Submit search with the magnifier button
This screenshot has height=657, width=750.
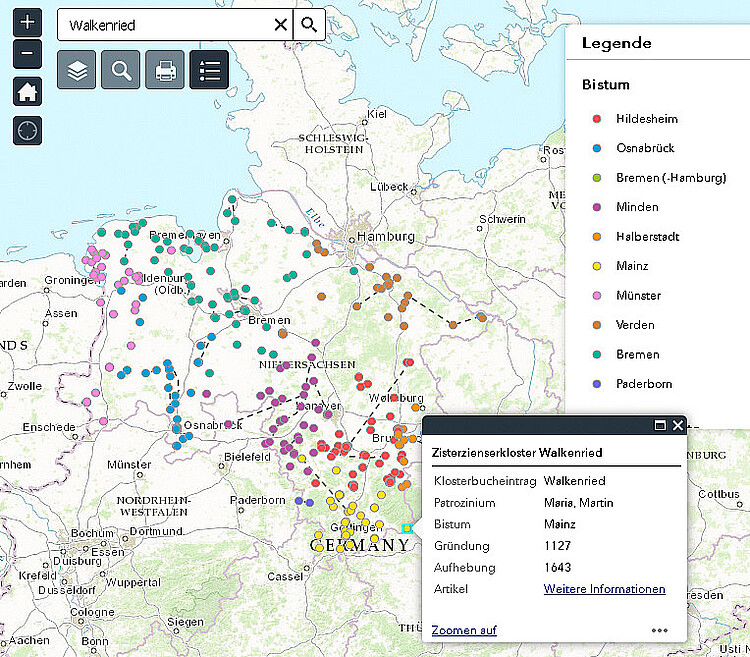[x=309, y=25]
